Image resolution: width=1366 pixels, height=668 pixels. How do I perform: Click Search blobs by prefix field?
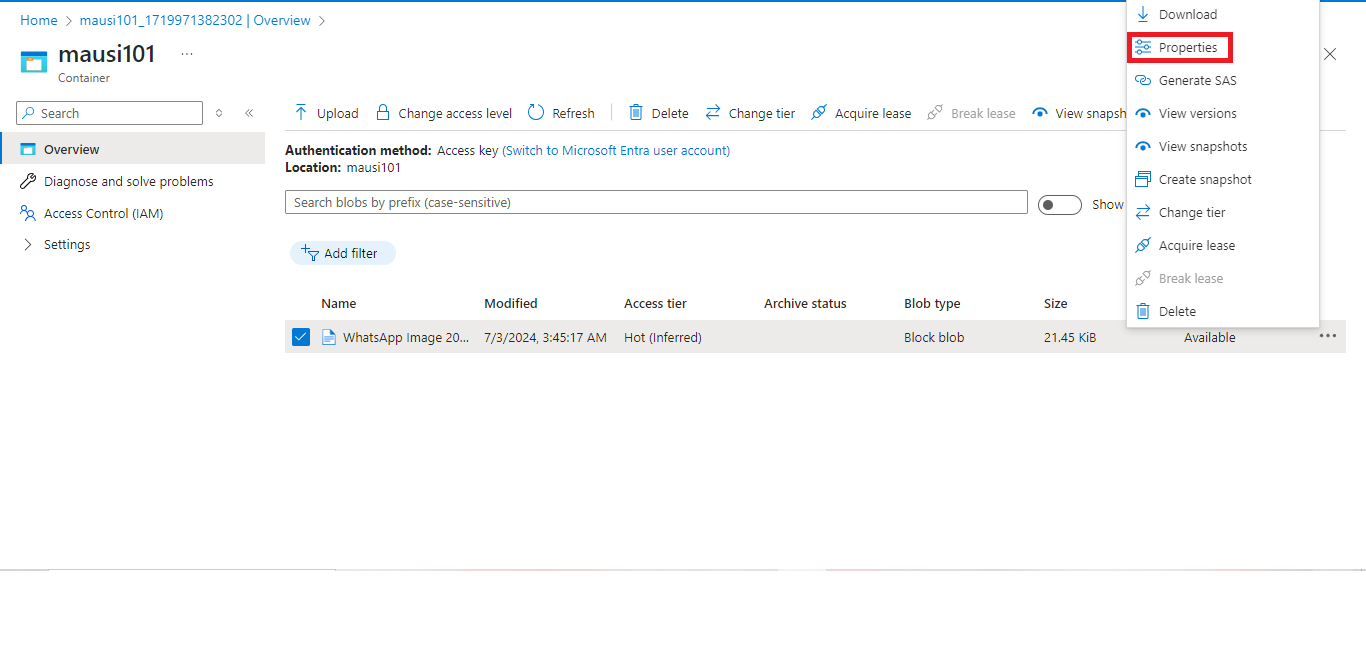pyautogui.click(x=656, y=202)
